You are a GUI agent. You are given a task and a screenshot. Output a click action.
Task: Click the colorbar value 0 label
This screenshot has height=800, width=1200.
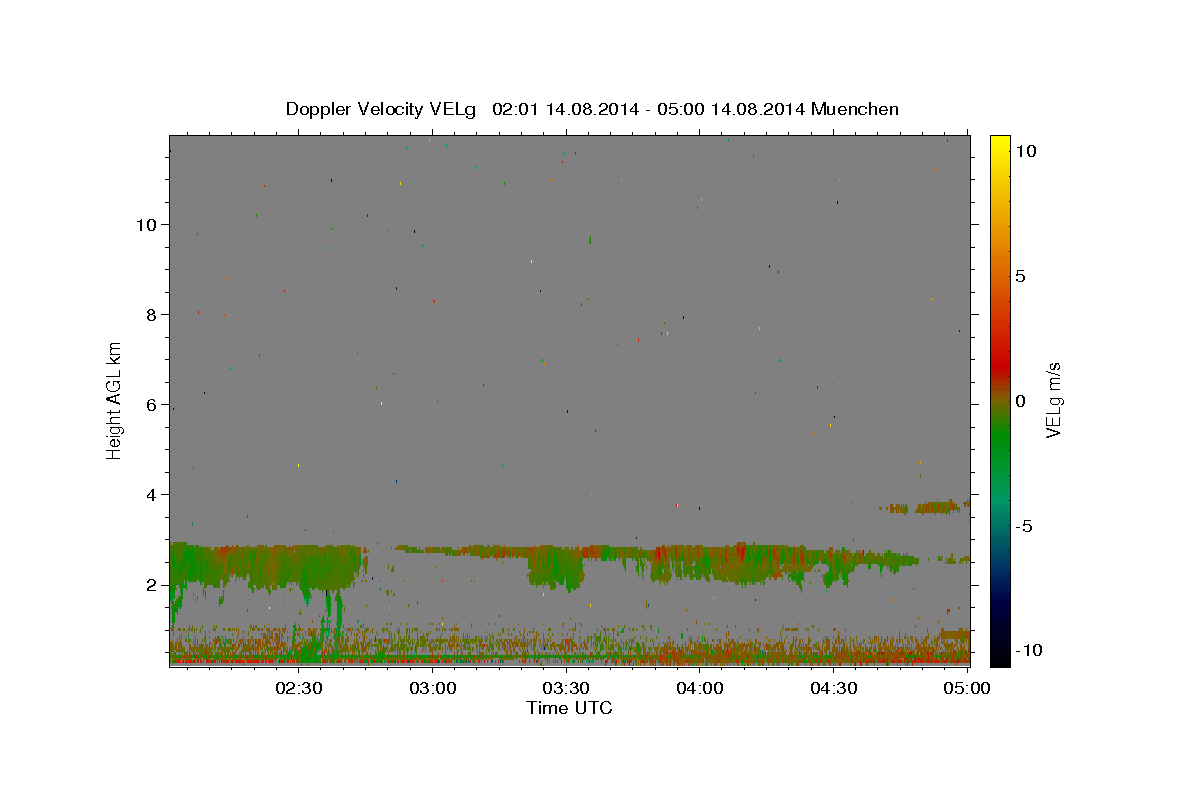pos(1019,401)
